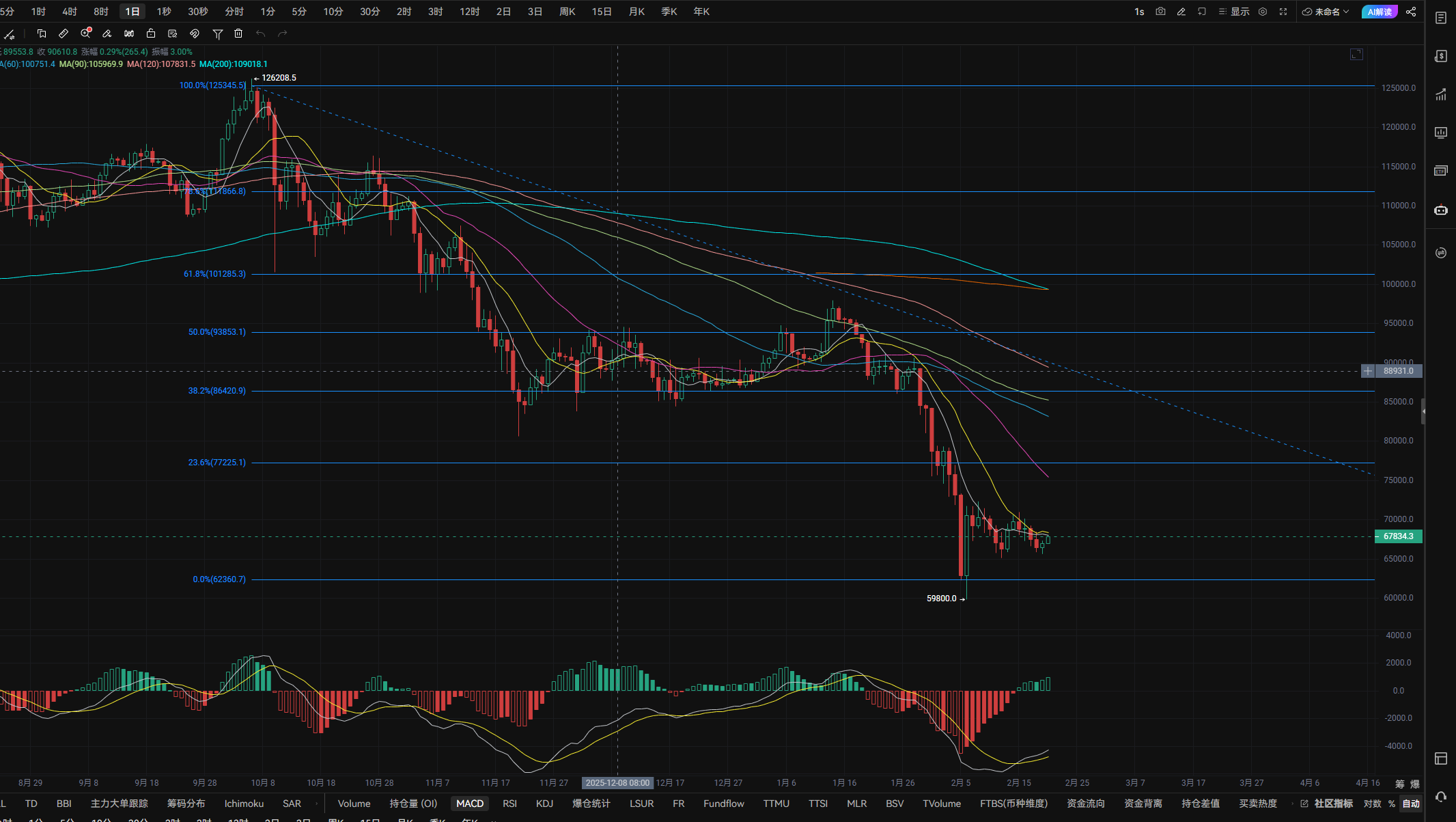The height and width of the screenshot is (822, 1456).
Task: Open the filter funnel tool
Action: [x=218, y=33]
